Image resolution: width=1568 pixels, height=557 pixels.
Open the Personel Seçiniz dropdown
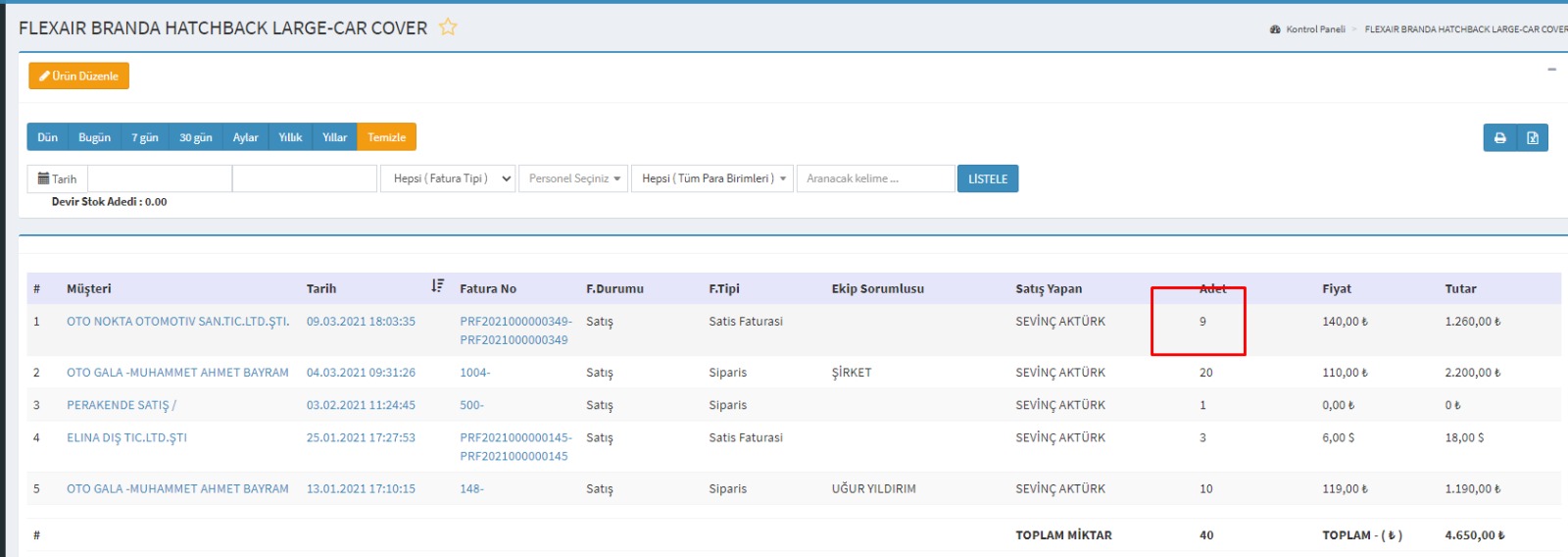[574, 178]
